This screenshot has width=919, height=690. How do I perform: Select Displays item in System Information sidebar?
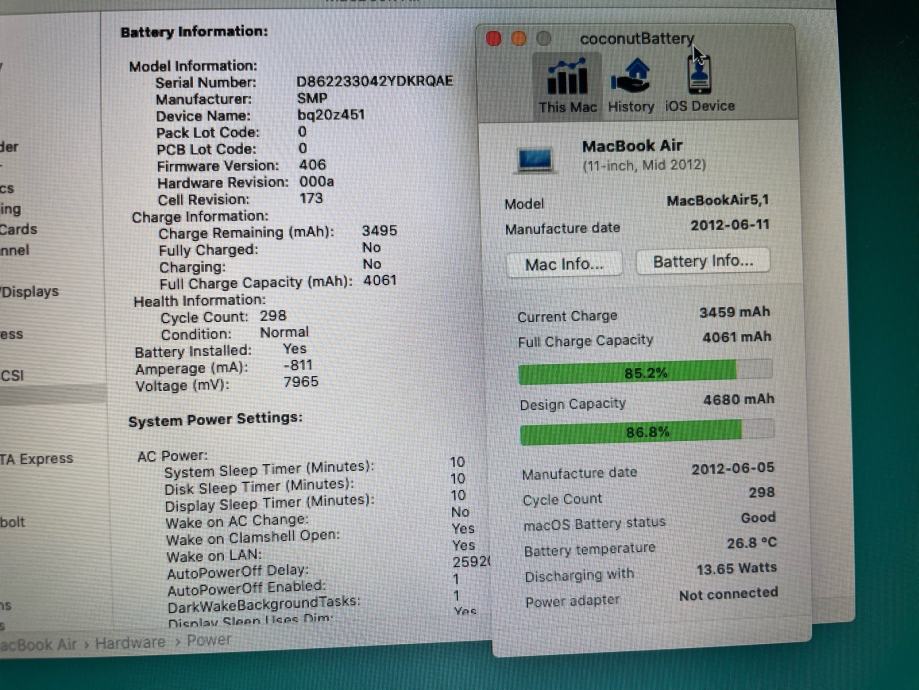tap(29, 291)
